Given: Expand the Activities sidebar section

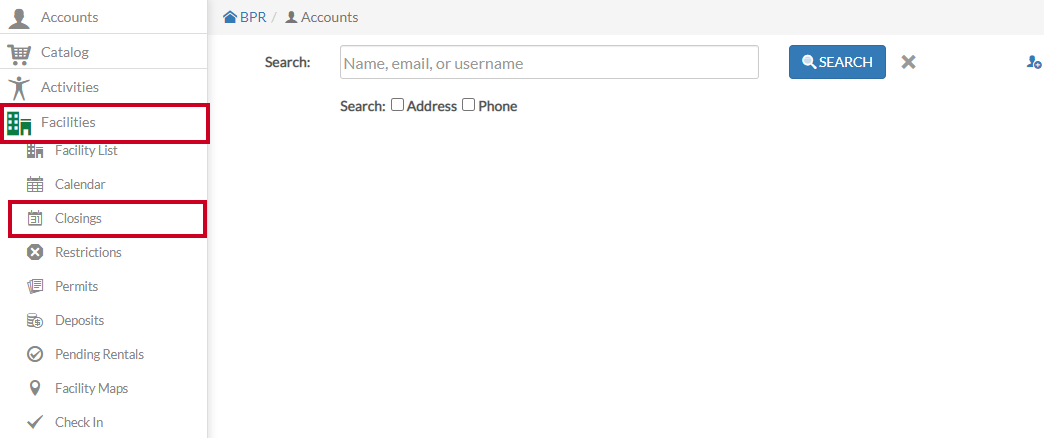Looking at the screenshot, I should coord(103,87).
